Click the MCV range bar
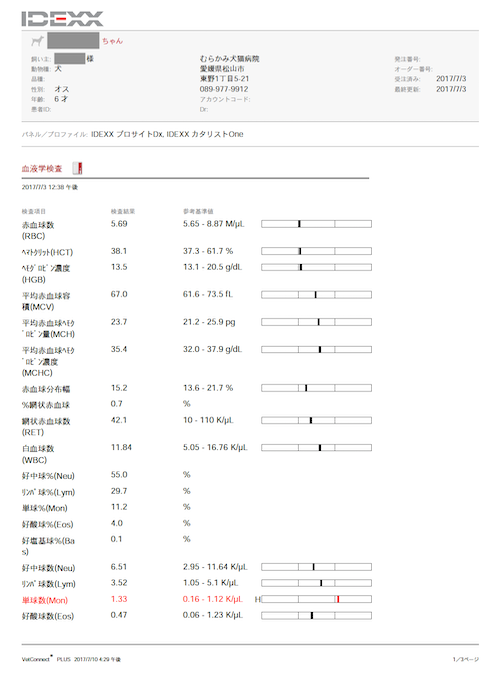Screen dimensions: 500x700 317,295
